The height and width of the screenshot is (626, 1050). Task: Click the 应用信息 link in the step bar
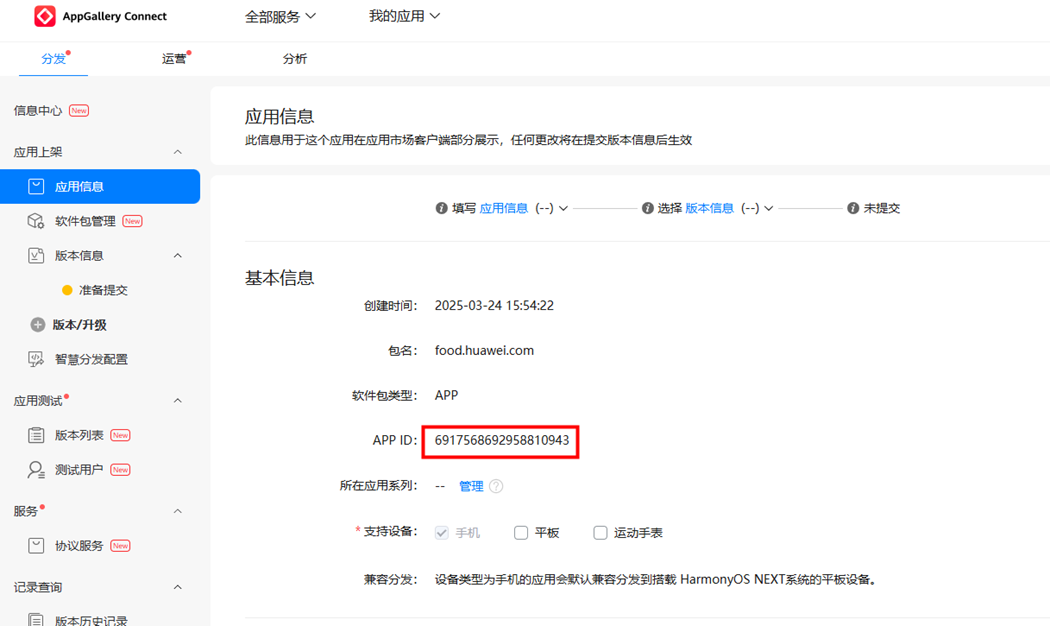pyautogui.click(x=504, y=208)
